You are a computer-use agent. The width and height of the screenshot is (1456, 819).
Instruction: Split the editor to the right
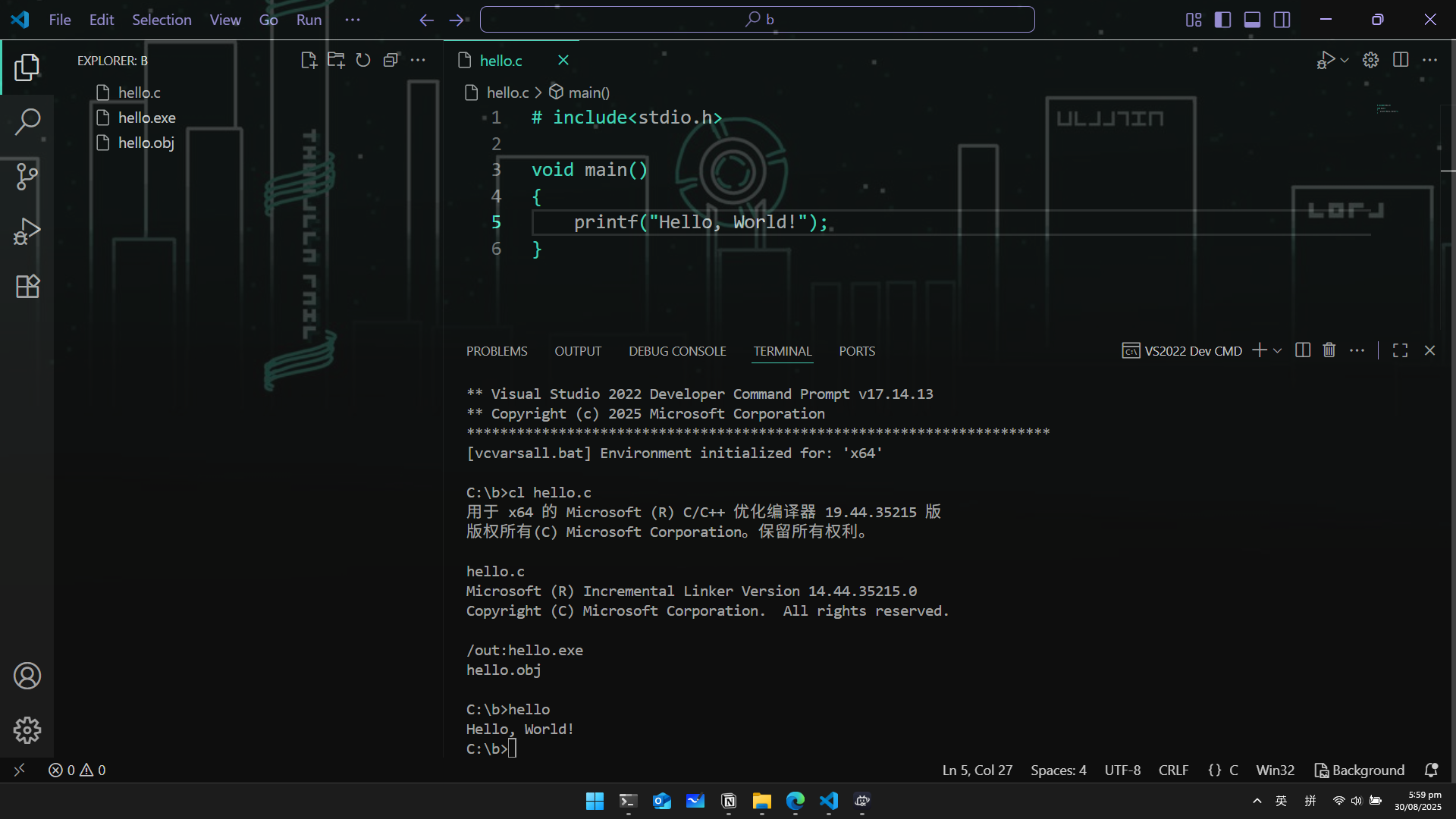[1401, 60]
